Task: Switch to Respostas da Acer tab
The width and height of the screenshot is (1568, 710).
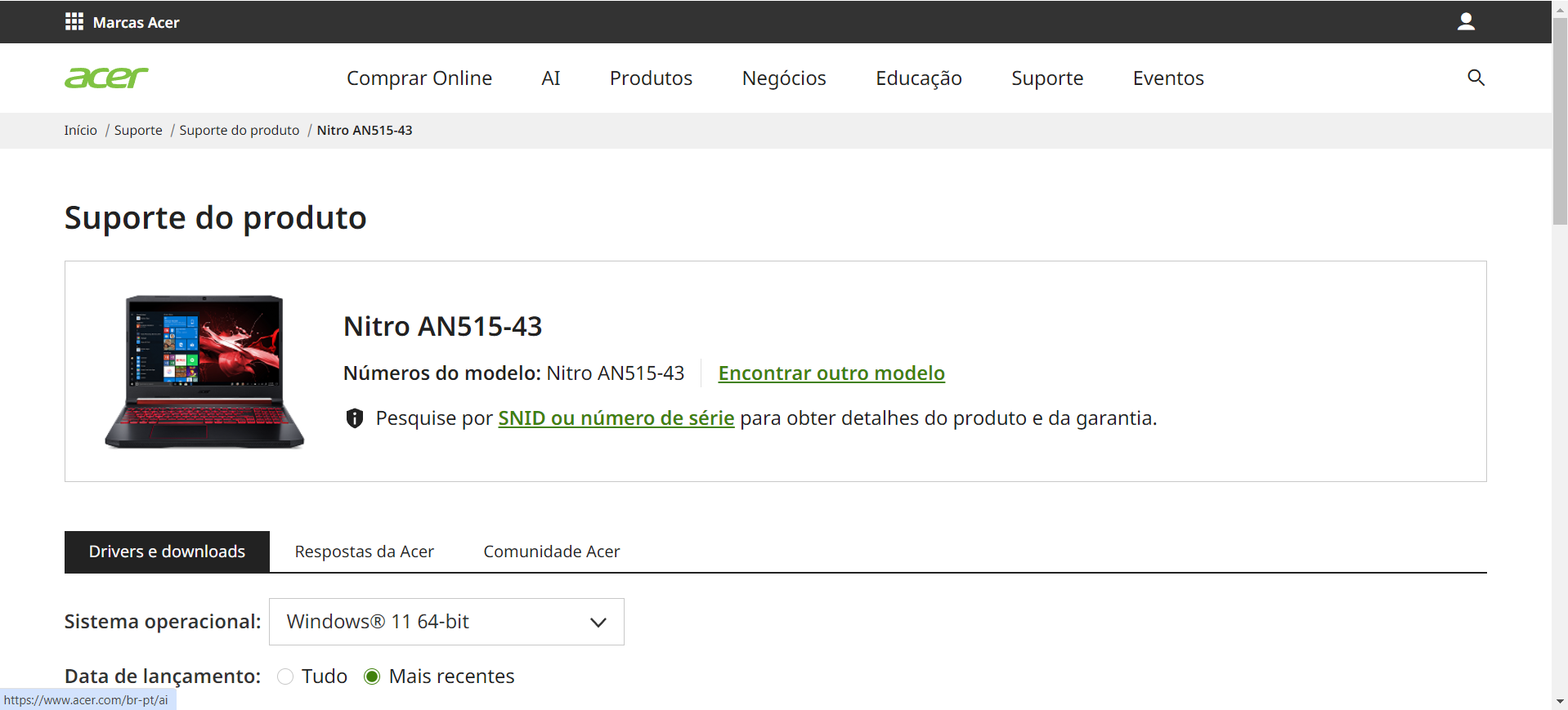Action: 365,551
